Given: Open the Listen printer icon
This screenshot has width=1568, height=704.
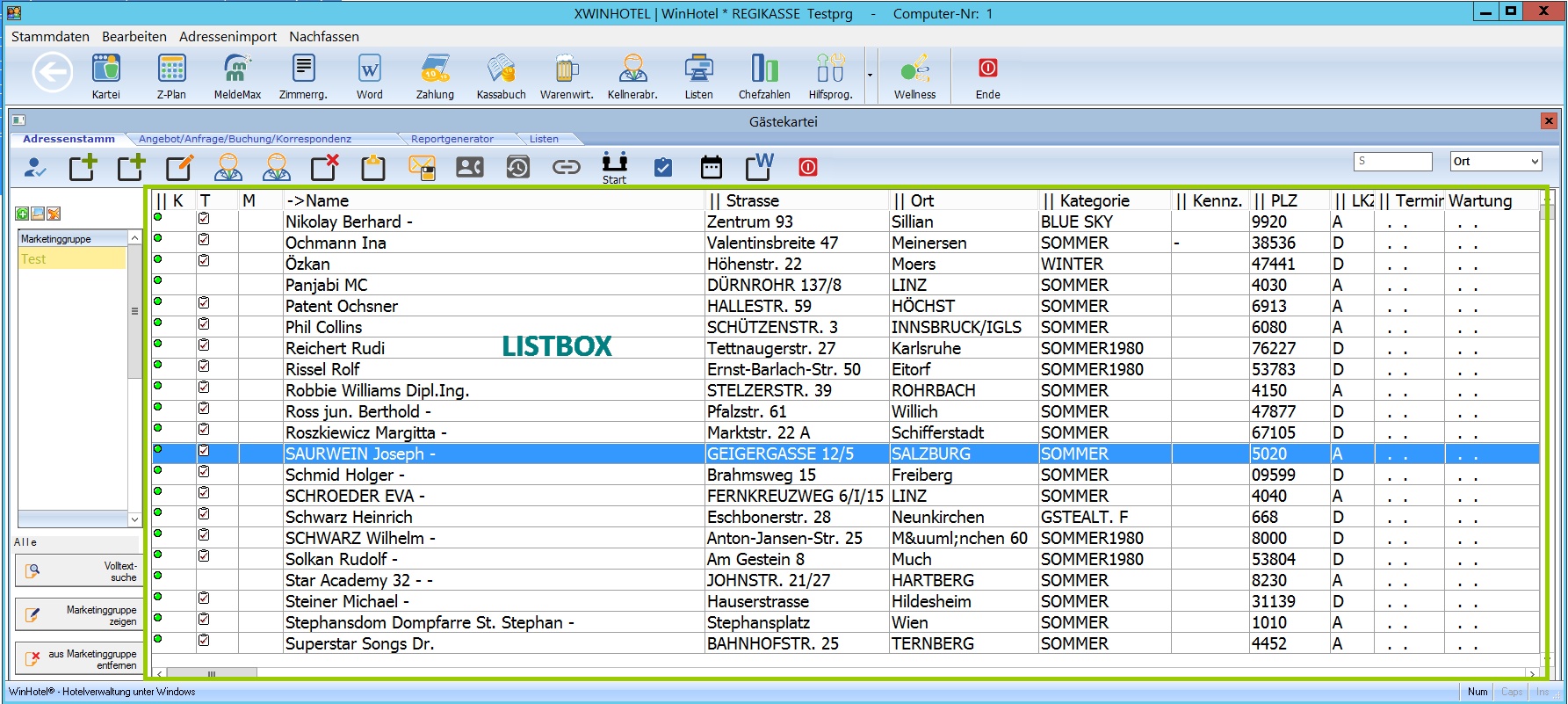Looking at the screenshot, I should [x=698, y=69].
